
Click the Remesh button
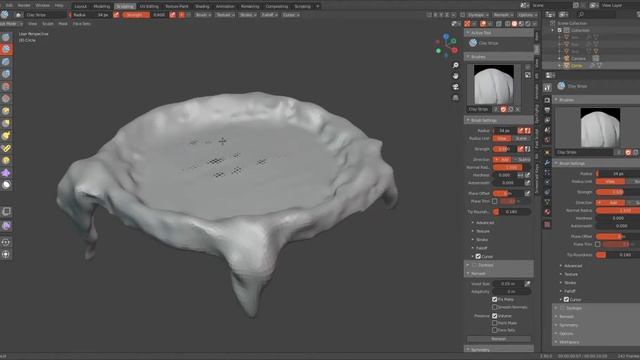499,339
